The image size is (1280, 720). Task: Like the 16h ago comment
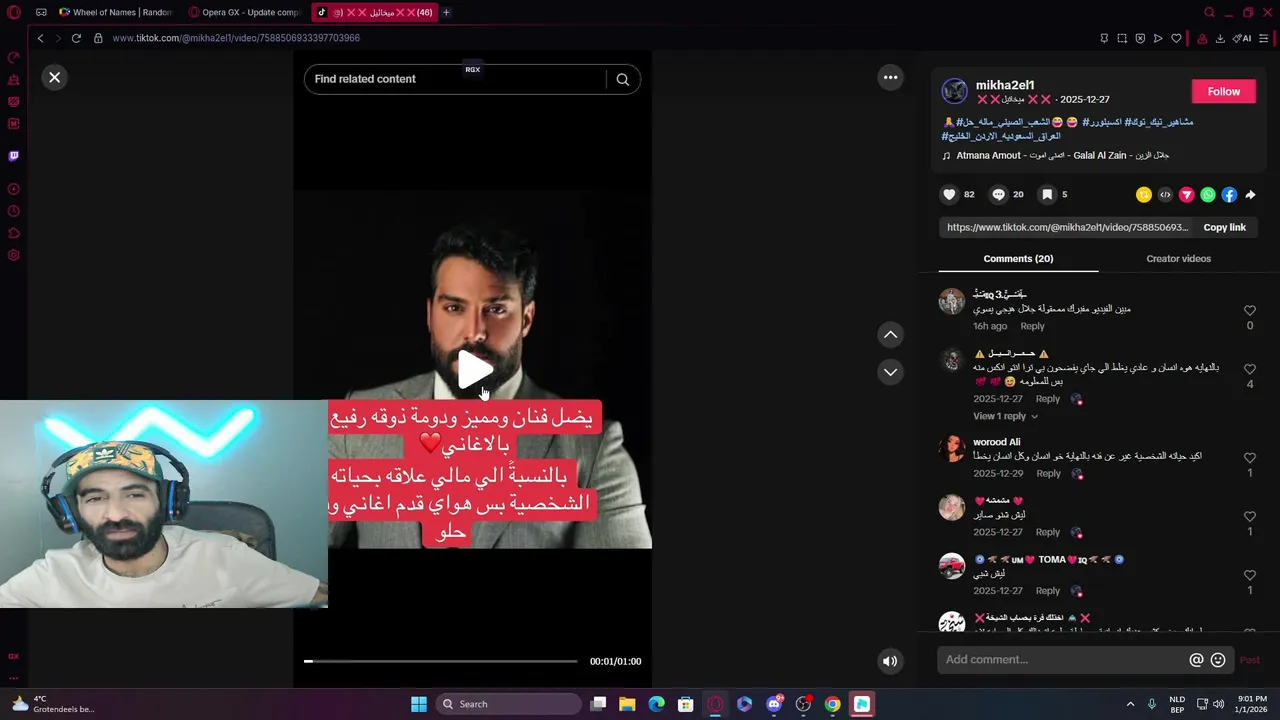tap(1249, 311)
